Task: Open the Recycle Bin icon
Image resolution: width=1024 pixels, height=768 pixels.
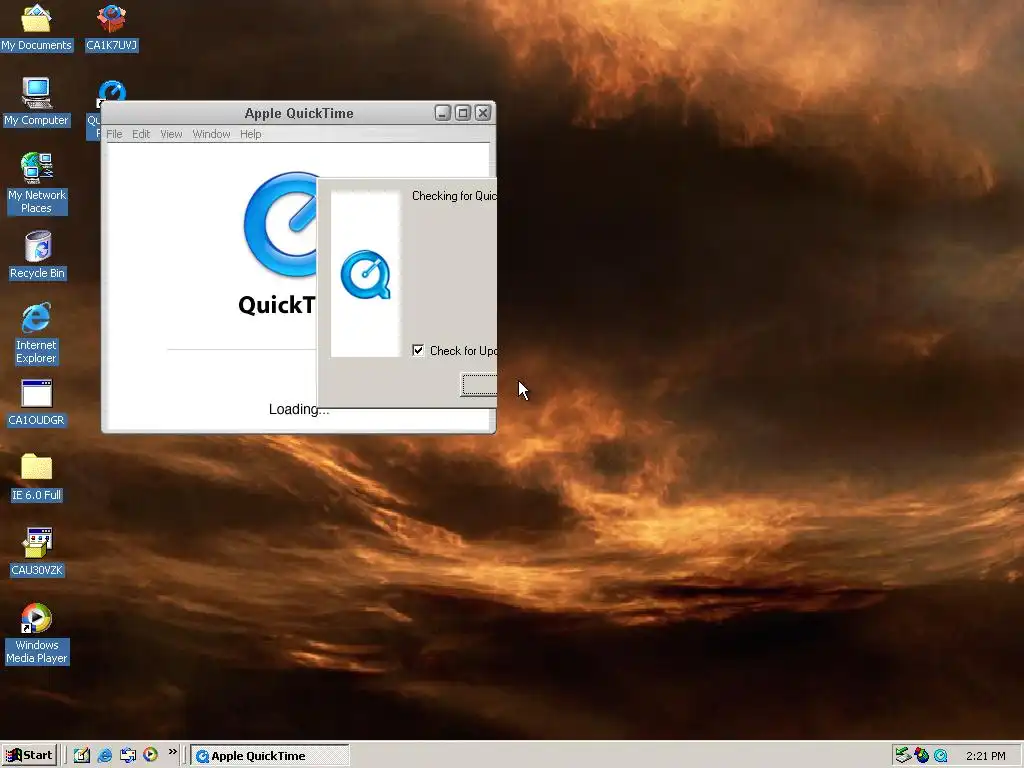Action: click(37, 255)
